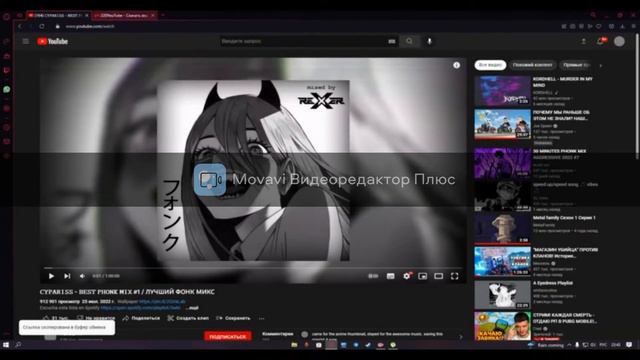The image size is (640, 360).
Task: Open KORDHELL - MURDER IN MY MIND thumbnail
Action: point(502,90)
